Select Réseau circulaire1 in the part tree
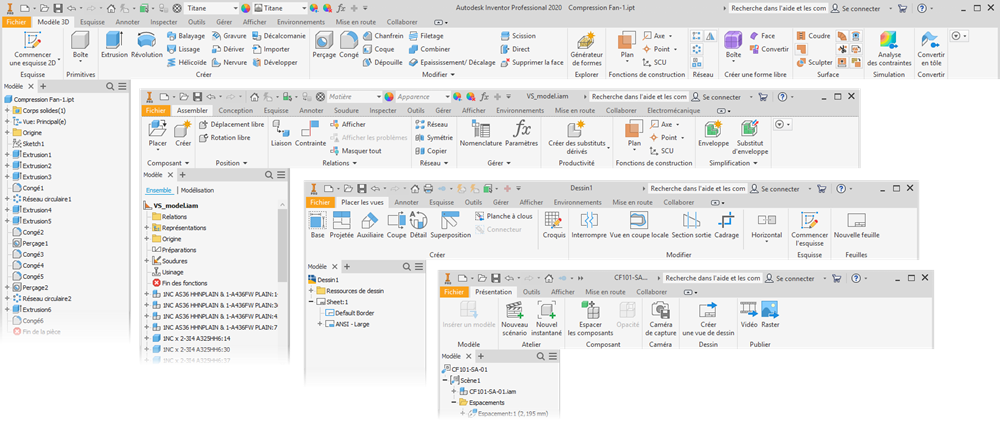 [x=42, y=199]
